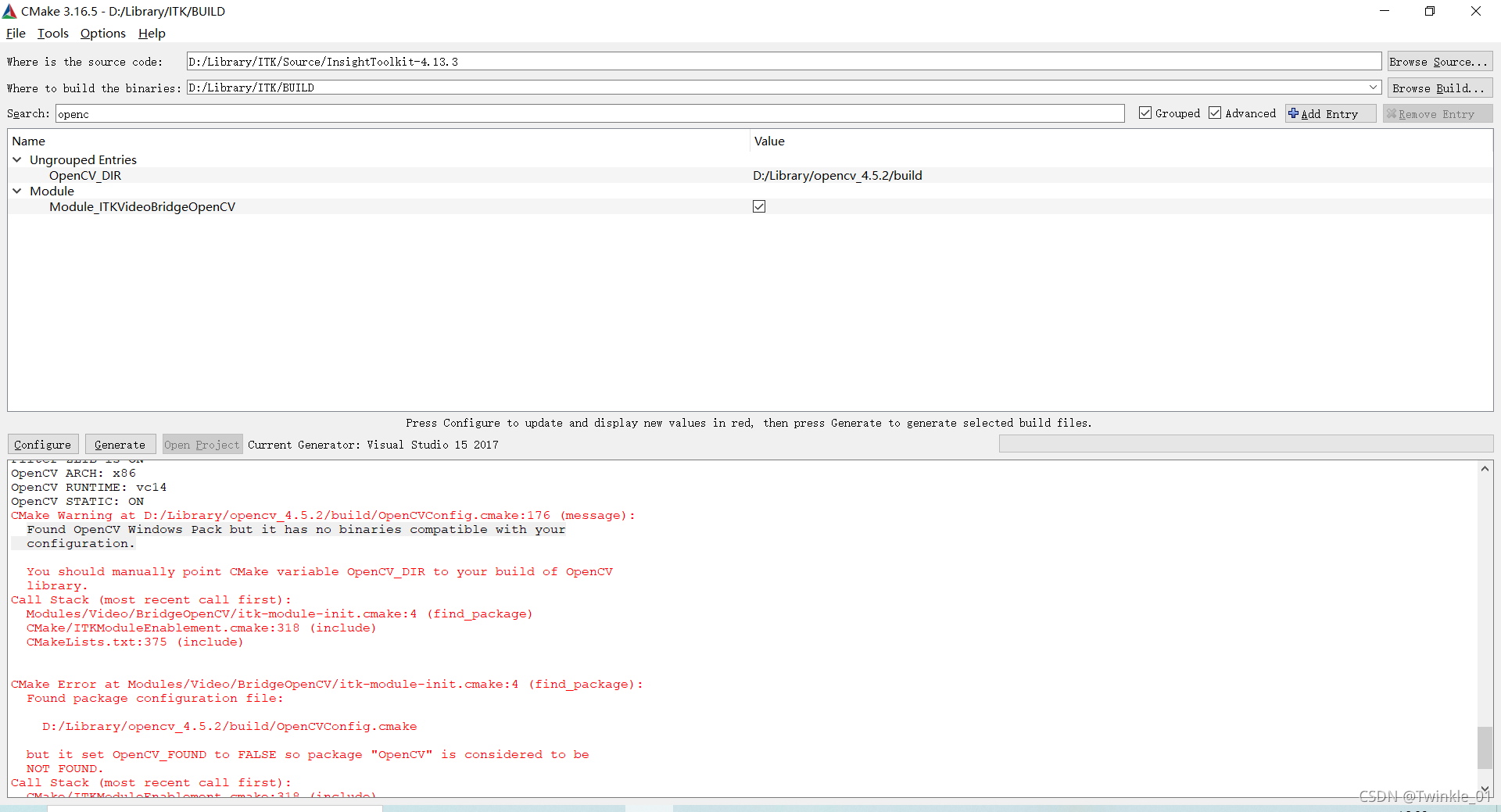Click 'CMakeLists.txt:375 (include)' log line
This screenshot has width=1501, height=812.
[x=134, y=642]
